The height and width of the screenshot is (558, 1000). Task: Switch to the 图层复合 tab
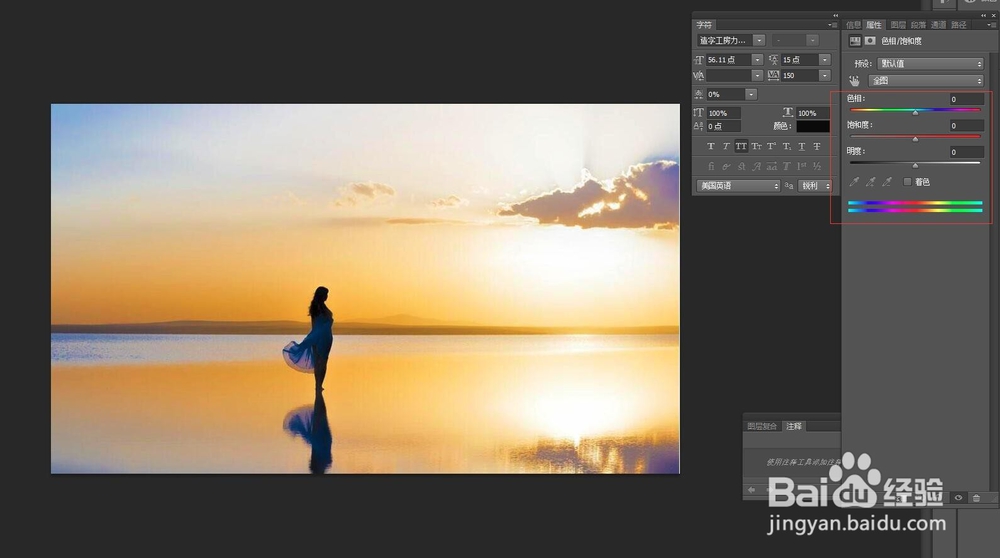pos(762,426)
